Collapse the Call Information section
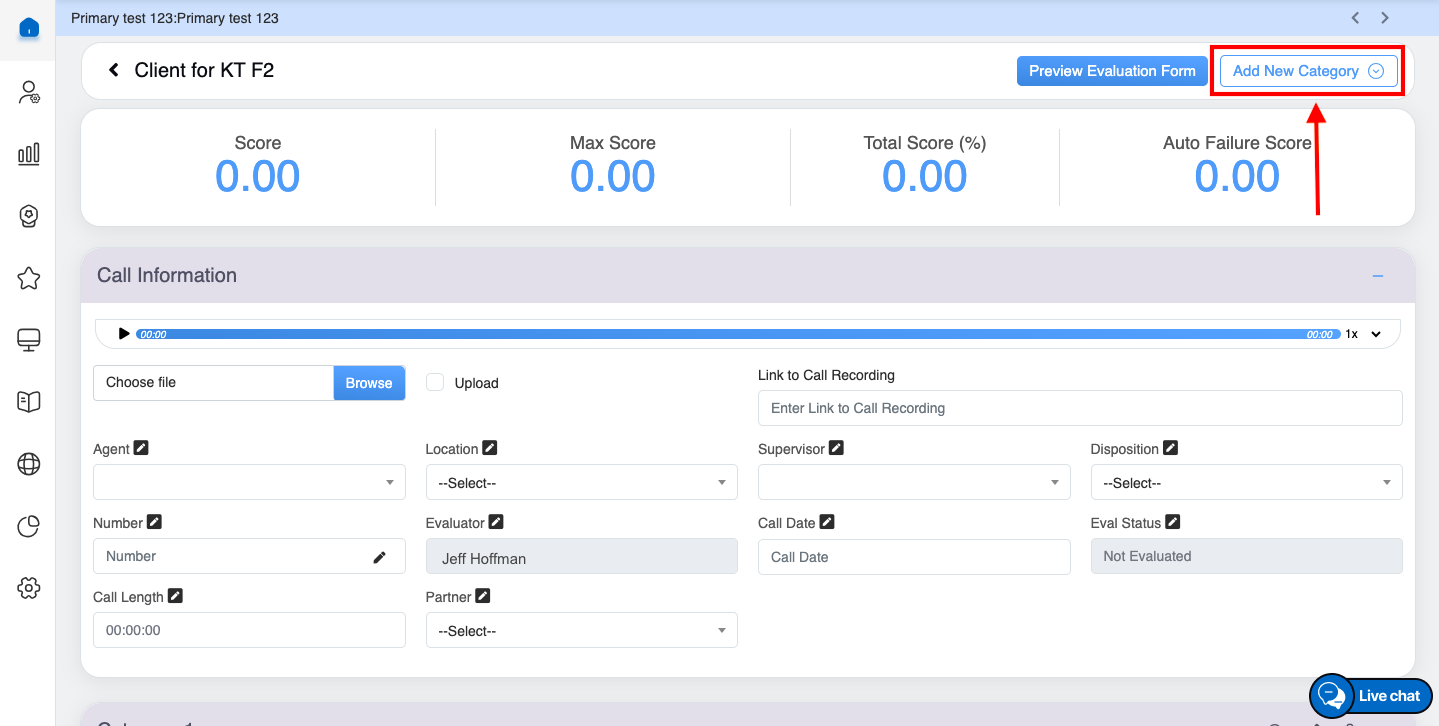This screenshot has height=726, width=1439. click(x=1377, y=276)
